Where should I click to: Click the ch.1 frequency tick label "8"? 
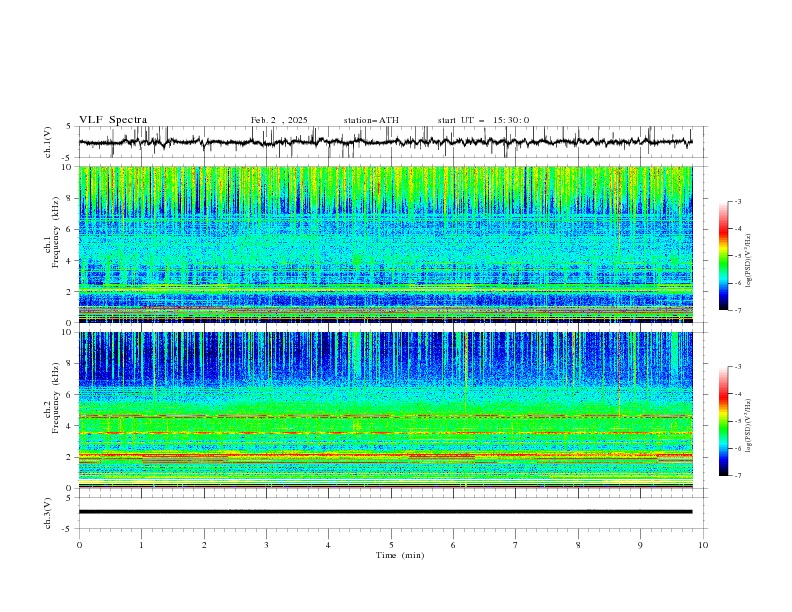[x=70, y=198]
